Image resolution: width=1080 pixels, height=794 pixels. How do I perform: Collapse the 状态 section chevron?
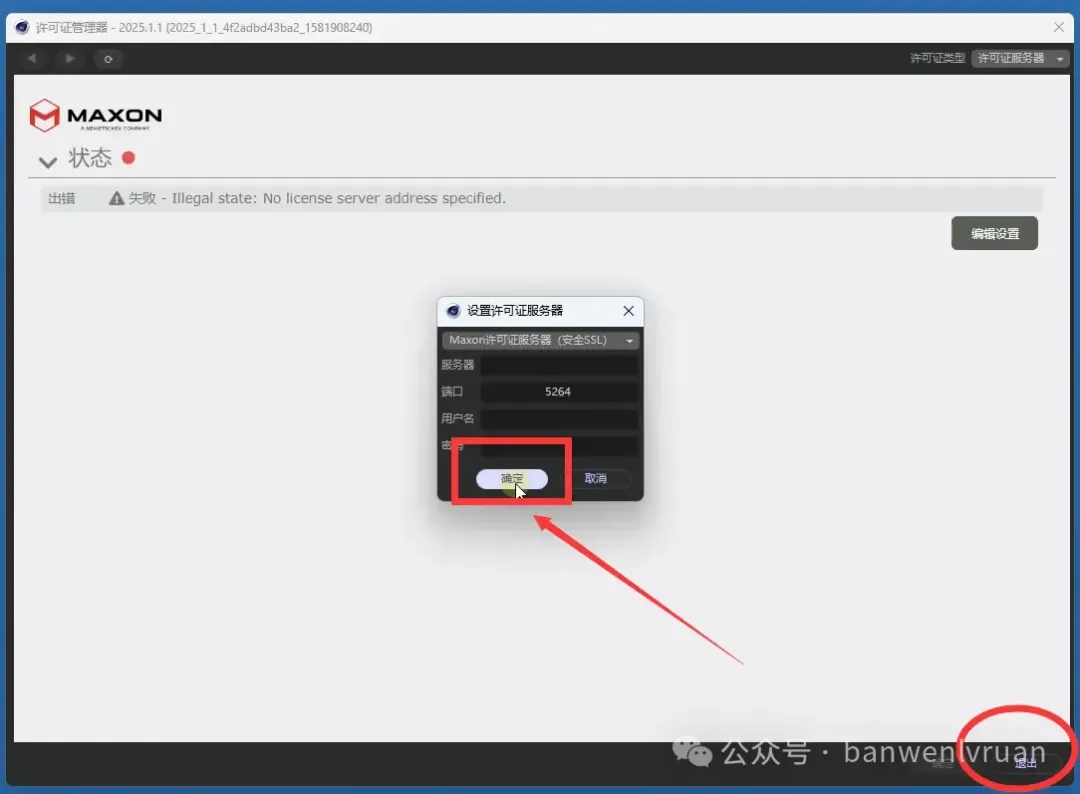click(x=48, y=163)
